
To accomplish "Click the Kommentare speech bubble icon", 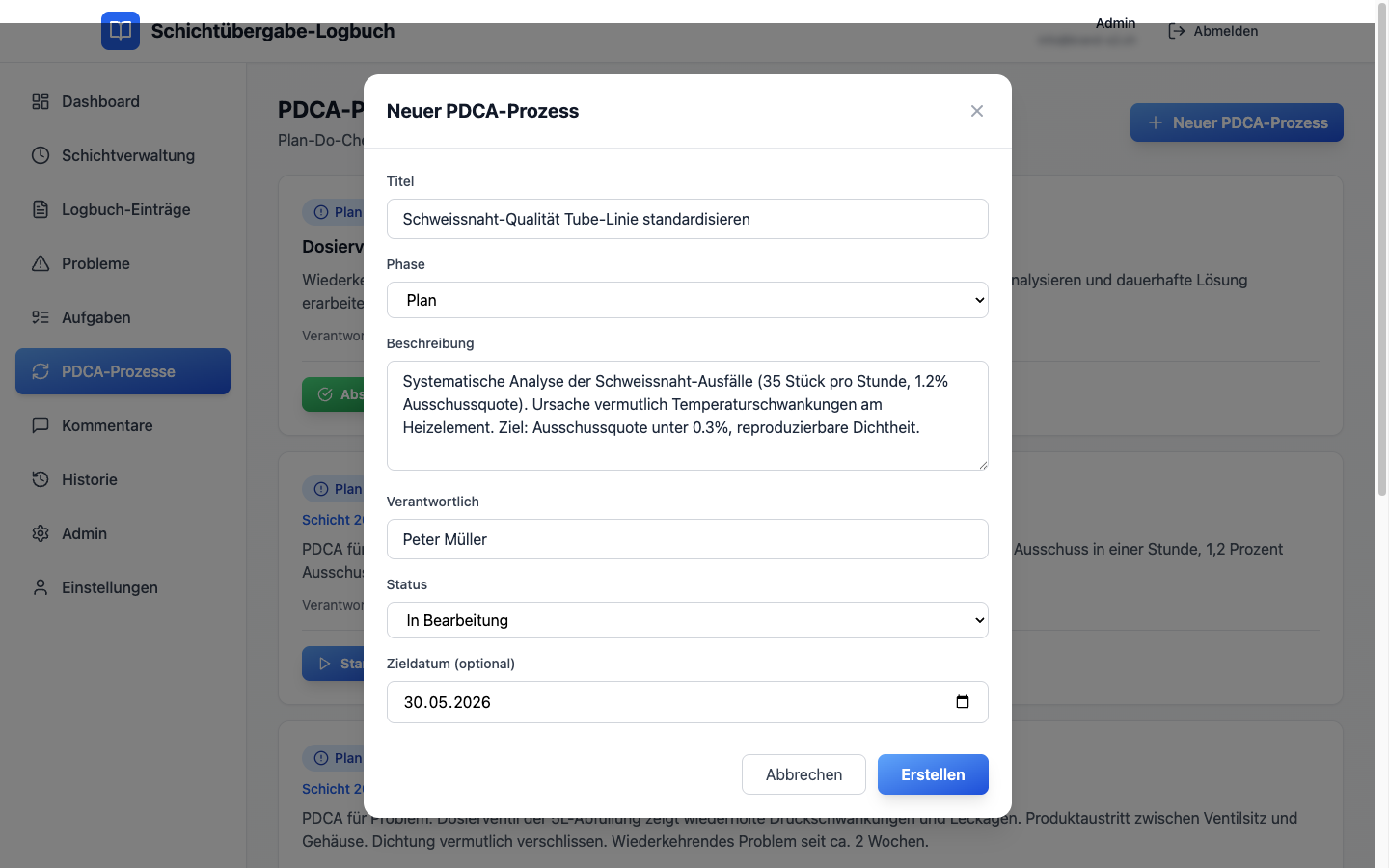I will click(x=41, y=425).
